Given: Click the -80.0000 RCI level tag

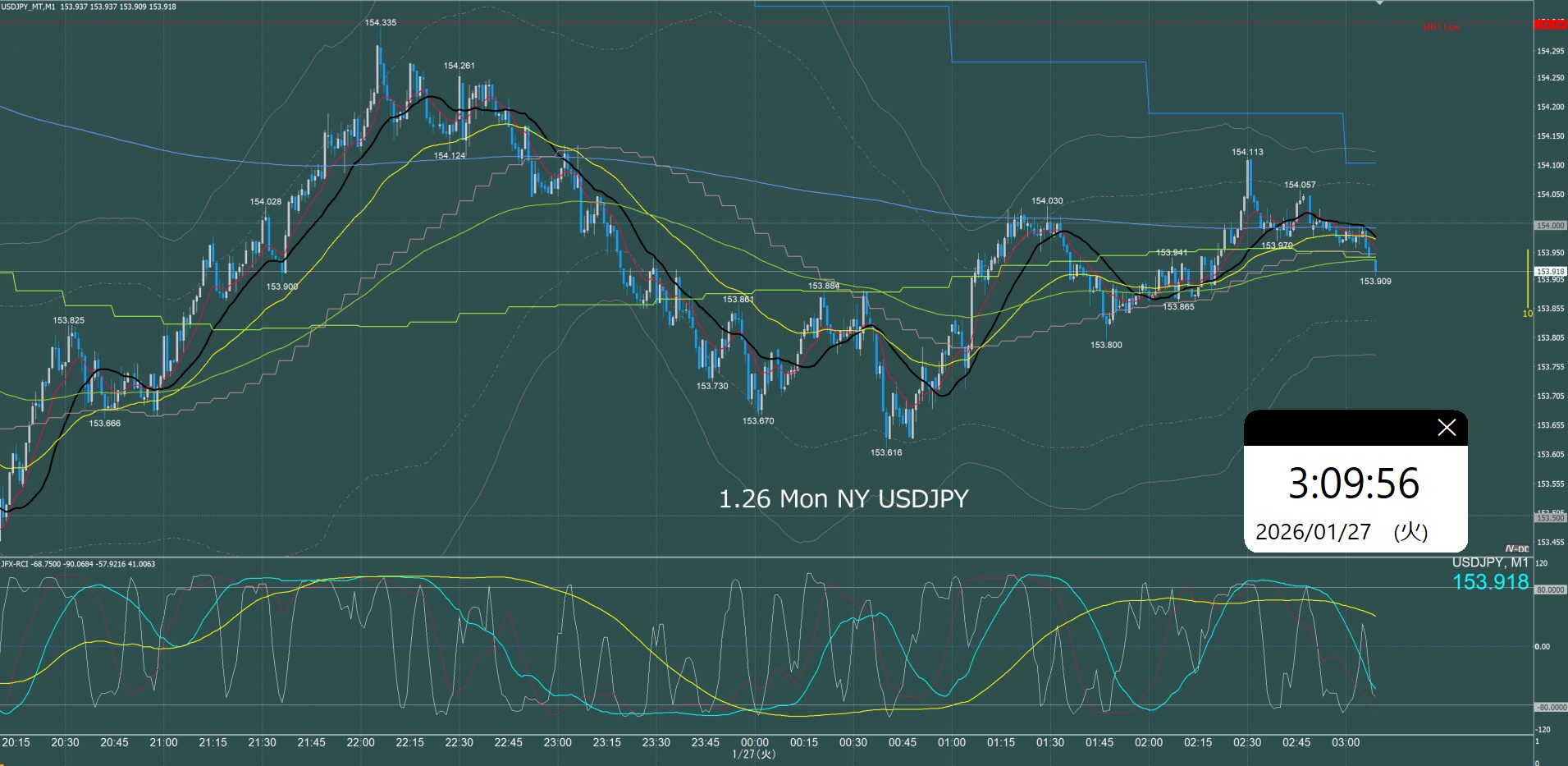Looking at the screenshot, I should [1549, 707].
